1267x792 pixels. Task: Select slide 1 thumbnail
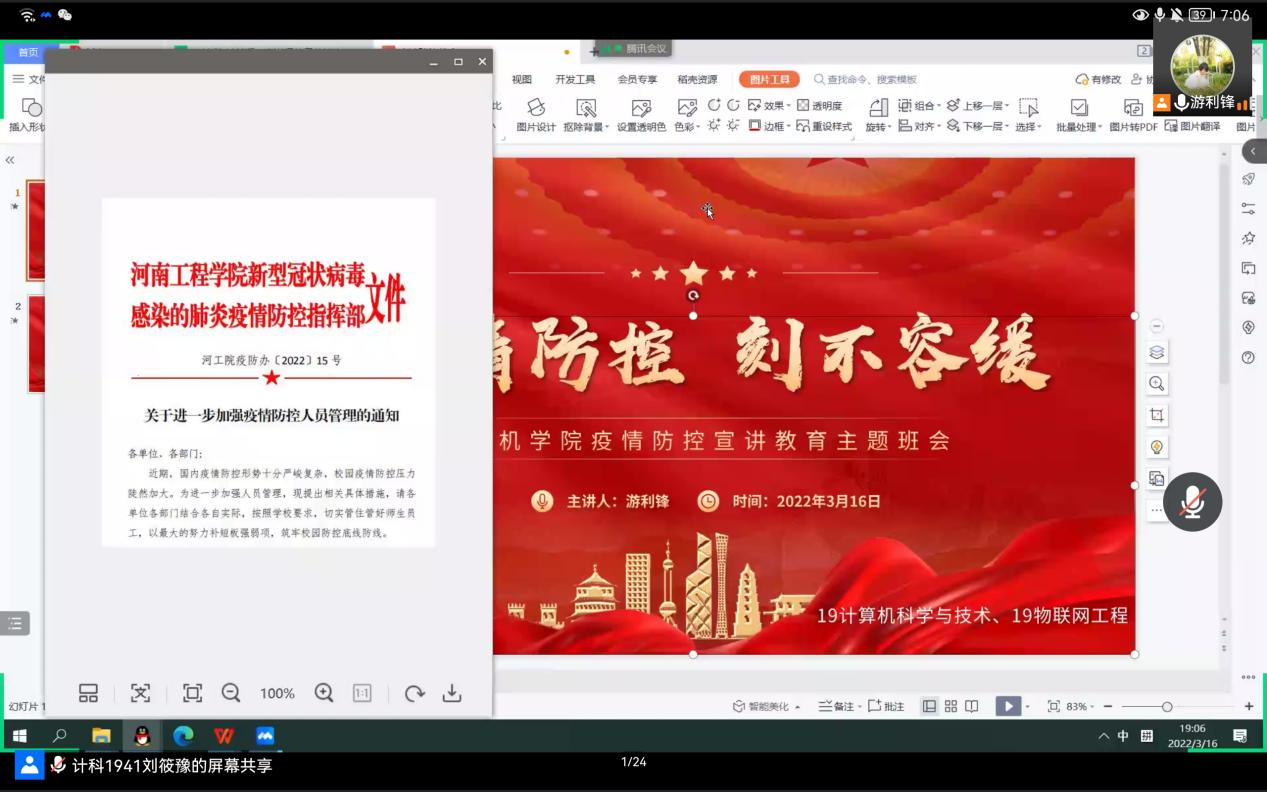36,231
